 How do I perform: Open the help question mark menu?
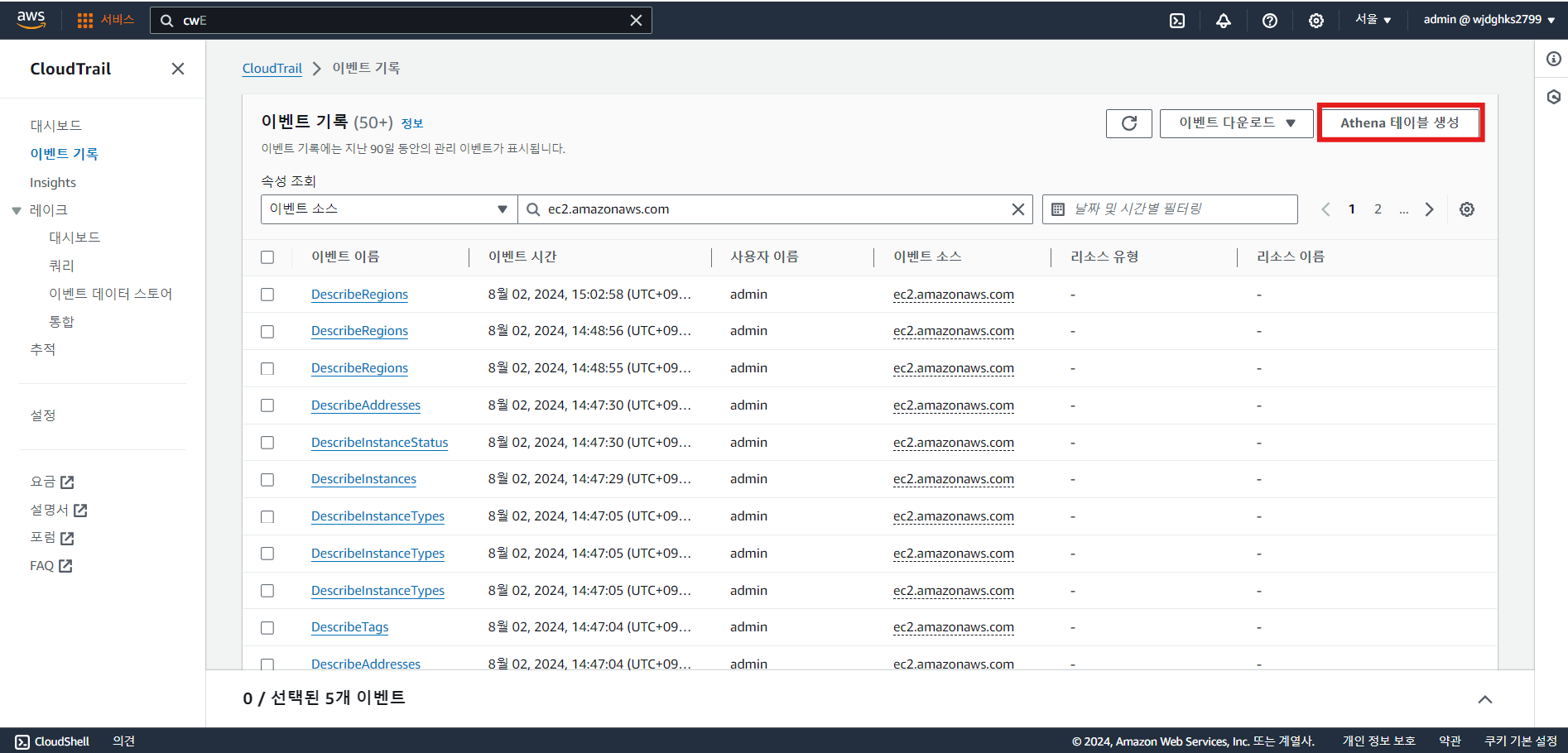[x=1270, y=21]
